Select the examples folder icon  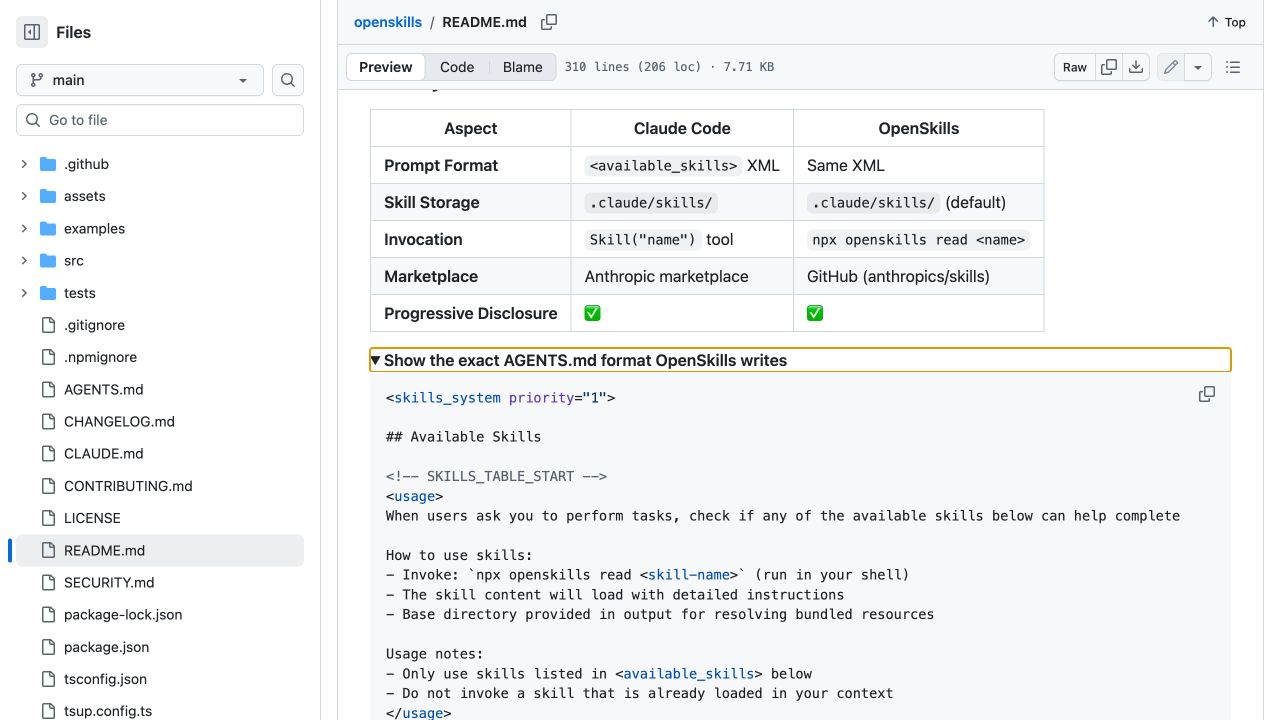click(x=48, y=228)
